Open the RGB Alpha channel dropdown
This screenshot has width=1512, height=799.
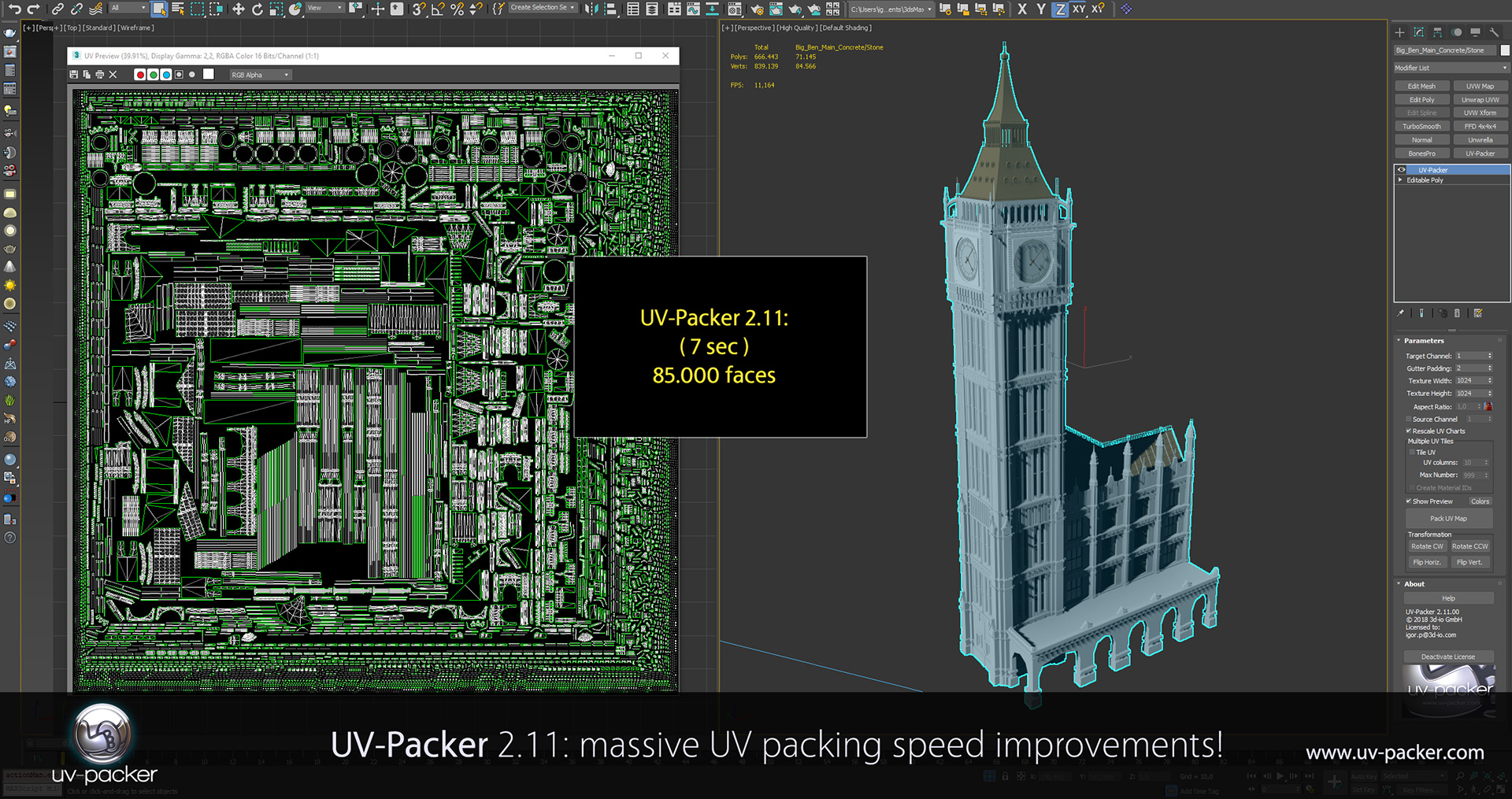pos(261,75)
